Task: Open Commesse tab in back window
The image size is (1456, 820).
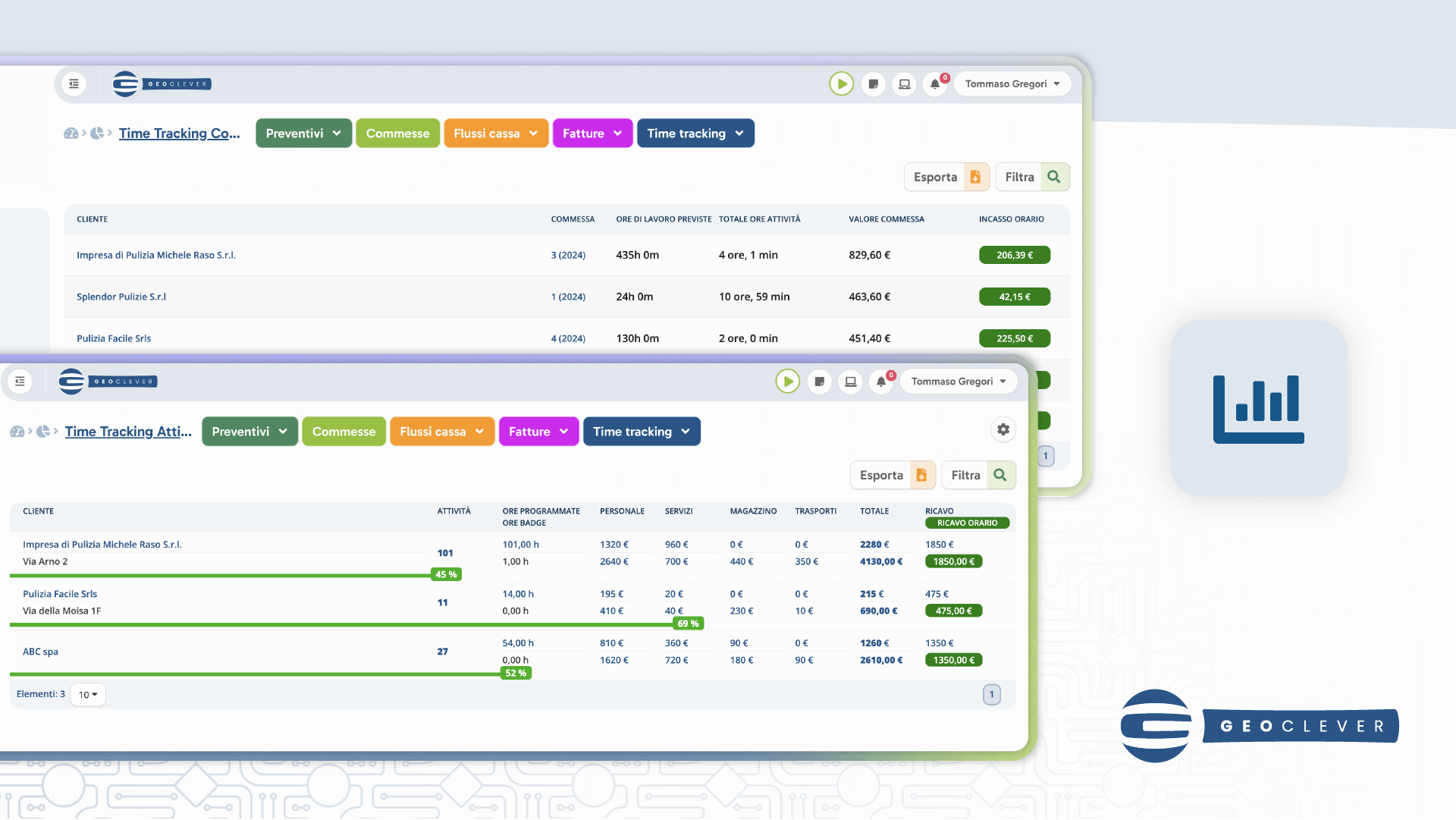Action: pyautogui.click(x=397, y=134)
